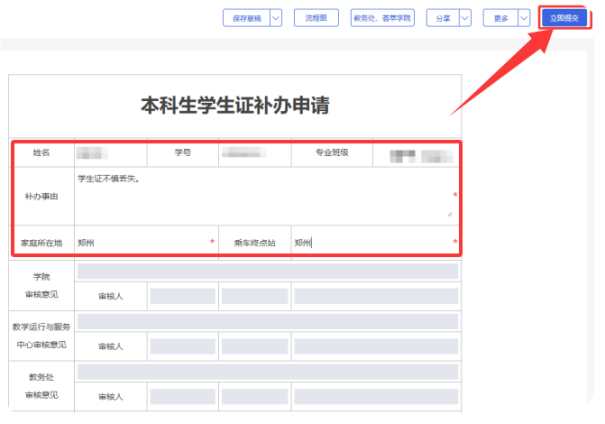The height and width of the screenshot is (424, 605).
Task: Expand the dropdown arrow beside 更多
Action: click(523, 18)
